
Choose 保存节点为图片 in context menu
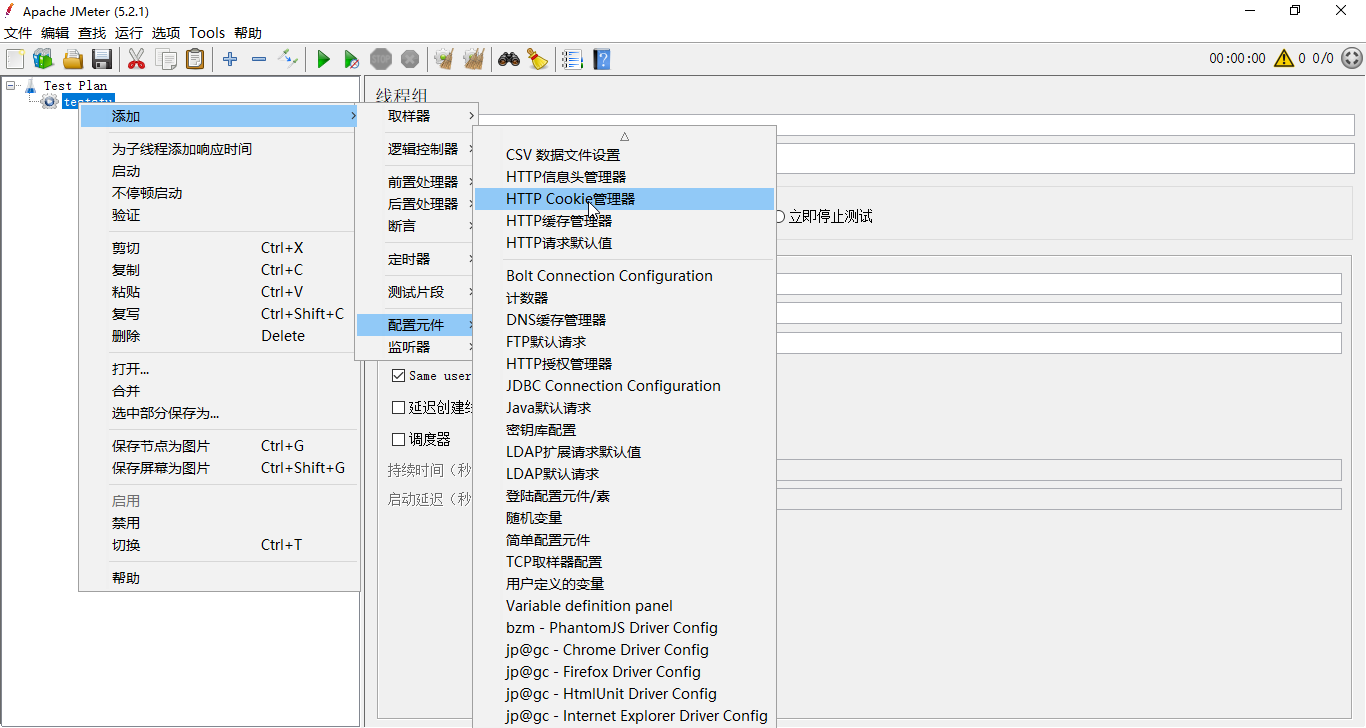[x=219, y=446]
